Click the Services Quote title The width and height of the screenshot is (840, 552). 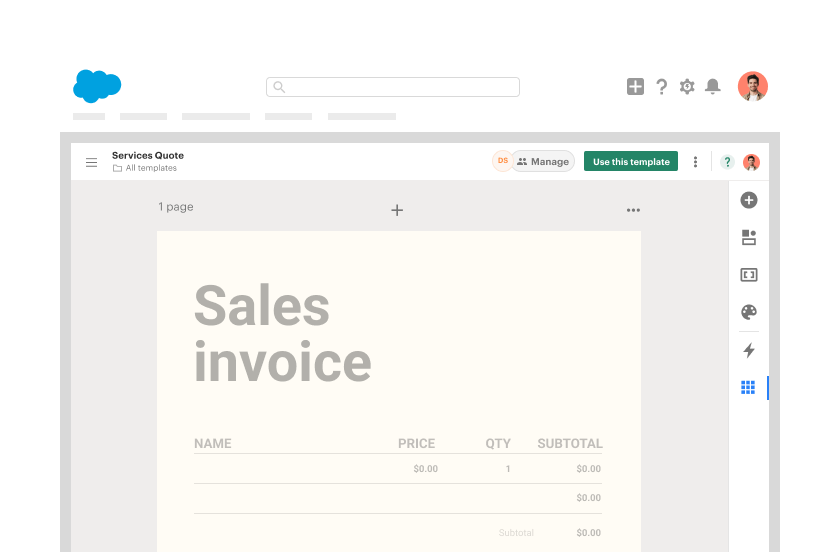(x=148, y=155)
